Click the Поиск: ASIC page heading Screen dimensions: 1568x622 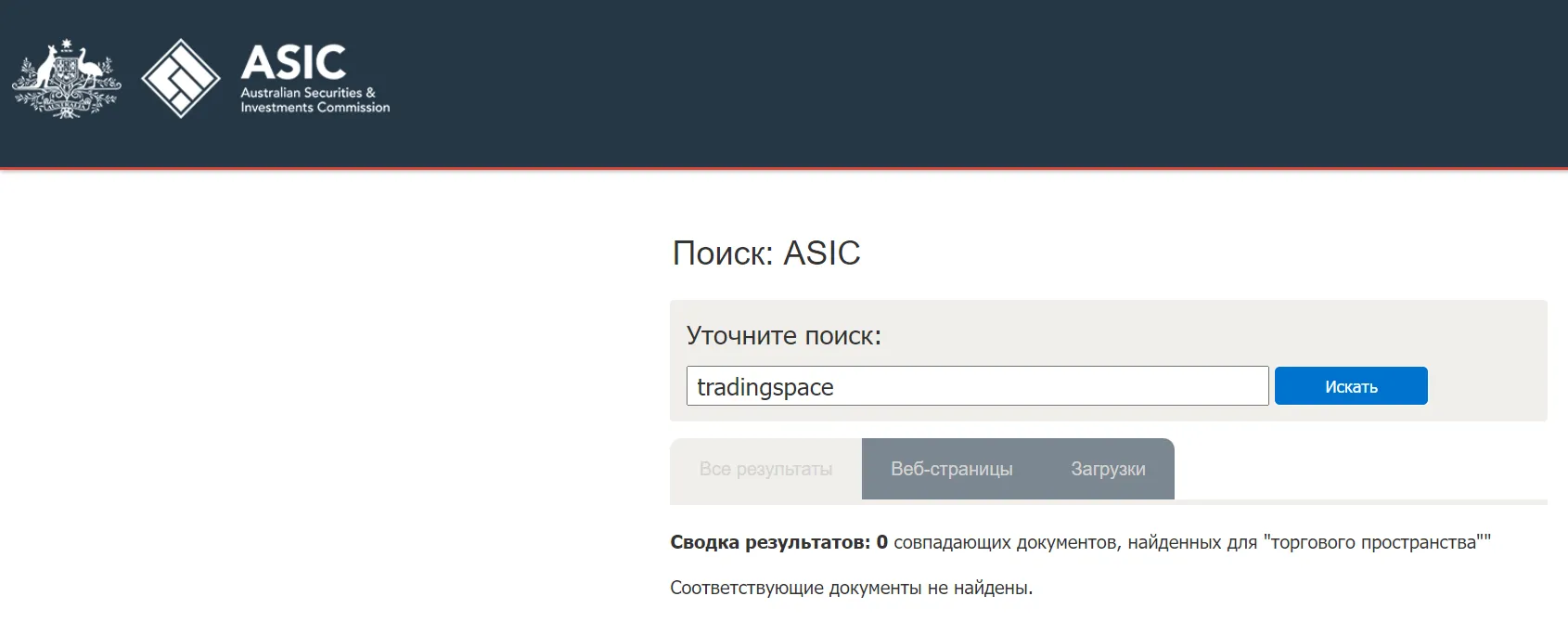click(x=766, y=253)
